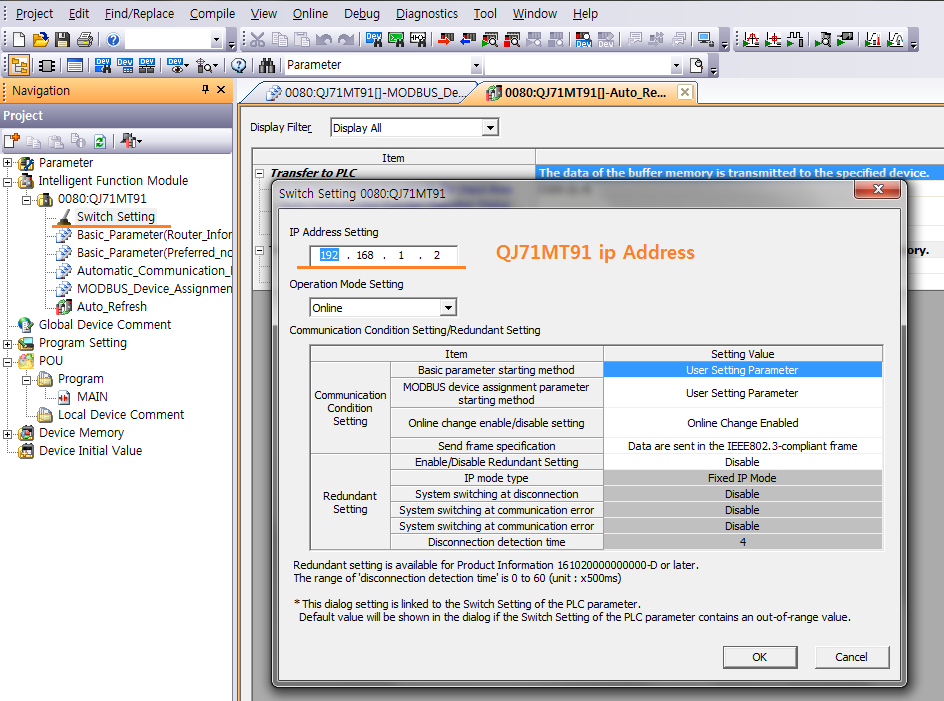Screen dimensions: 944x701
Task: Pin the Navigation panel
Action: tap(205, 90)
